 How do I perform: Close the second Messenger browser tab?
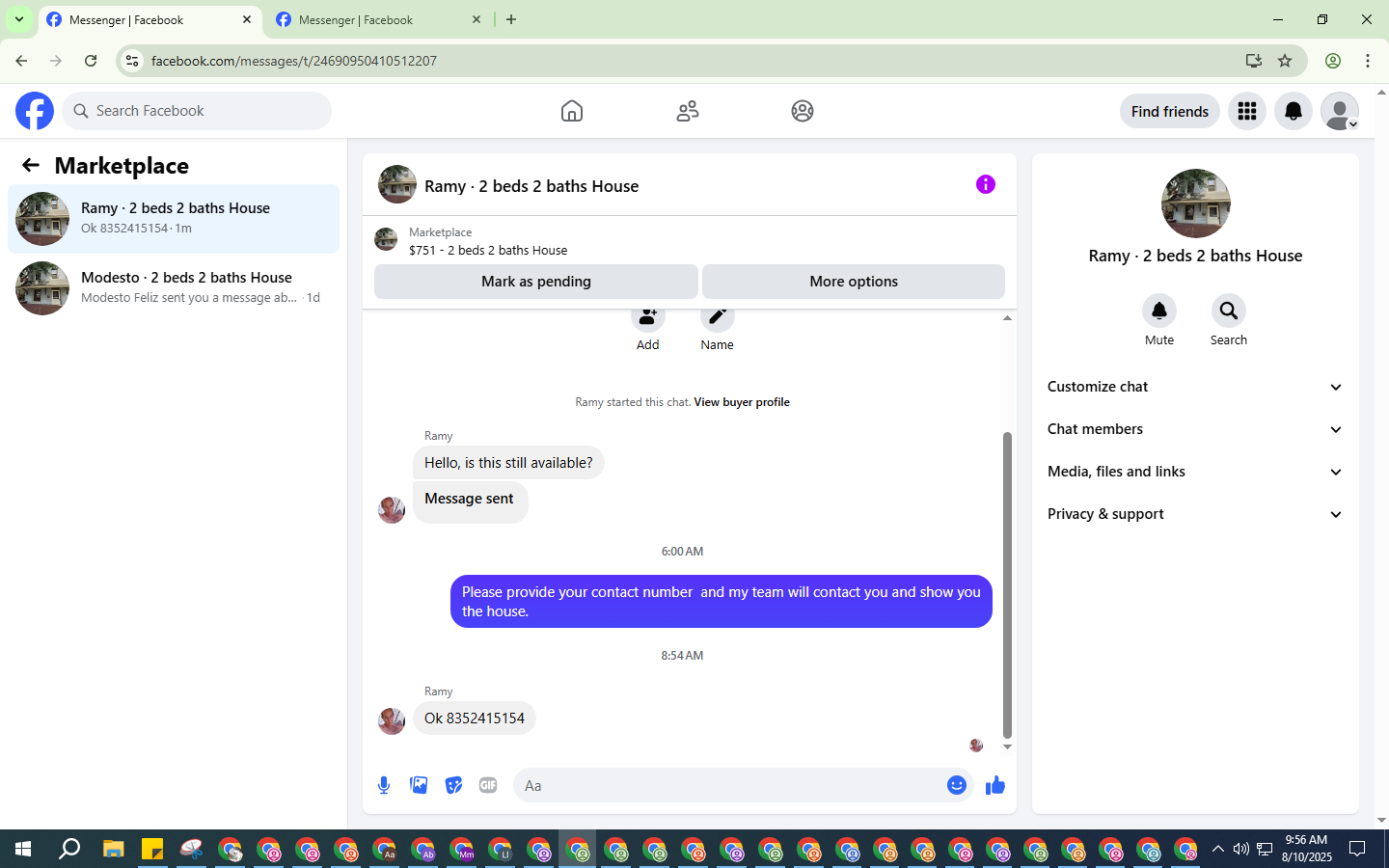[x=477, y=19]
